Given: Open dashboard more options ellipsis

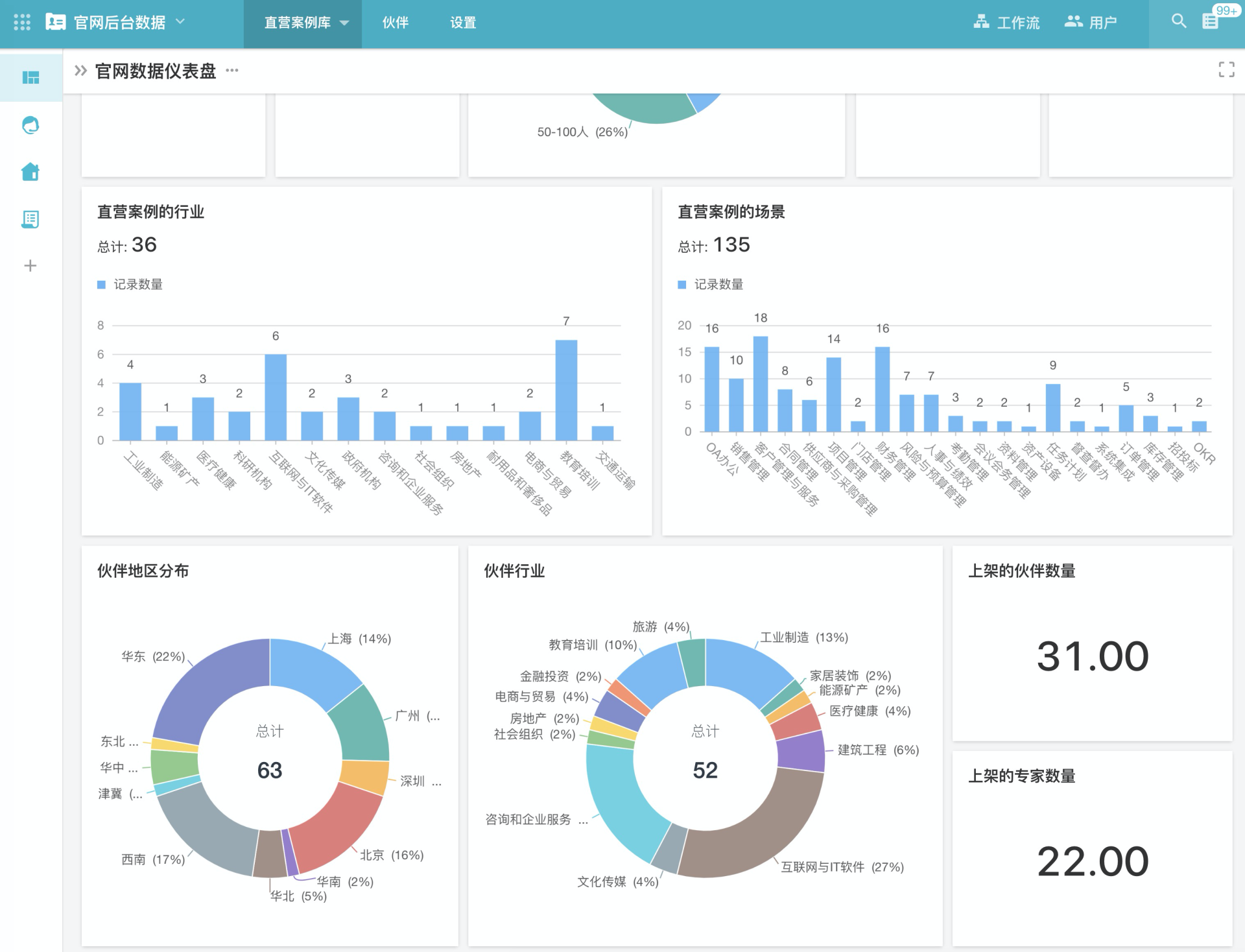Looking at the screenshot, I should click(x=232, y=70).
